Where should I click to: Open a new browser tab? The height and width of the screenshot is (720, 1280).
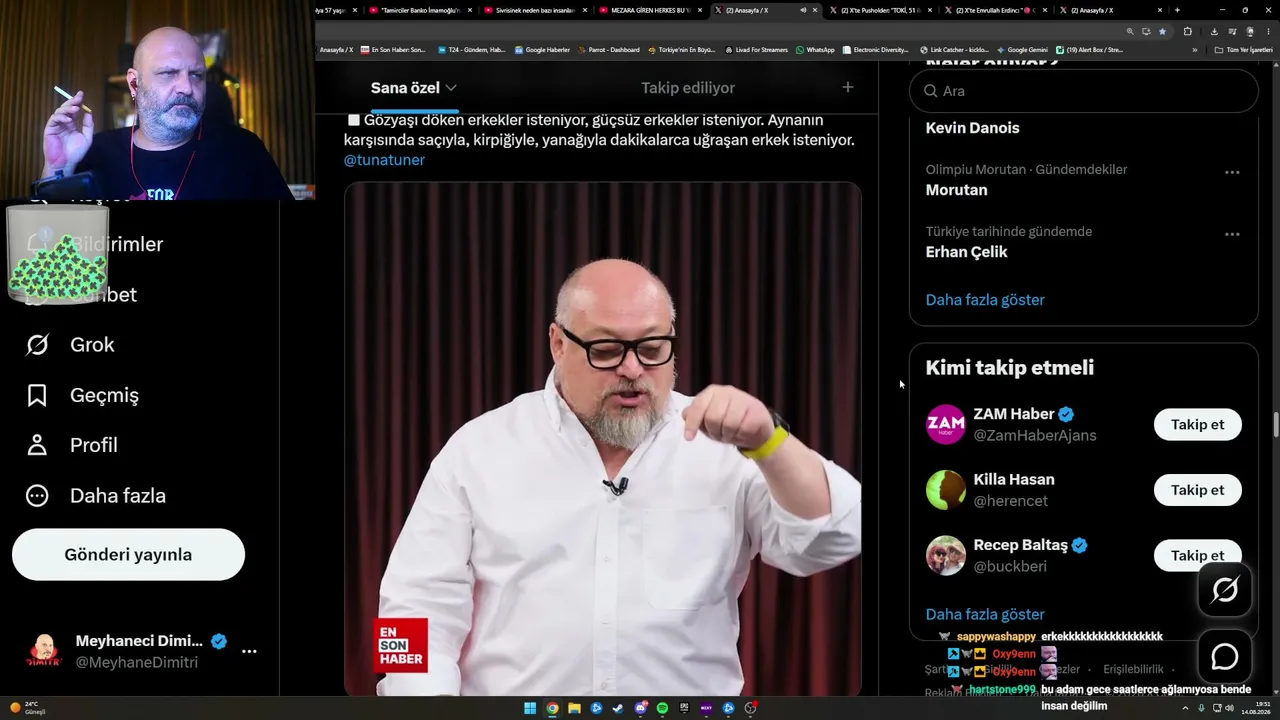coord(1177,10)
